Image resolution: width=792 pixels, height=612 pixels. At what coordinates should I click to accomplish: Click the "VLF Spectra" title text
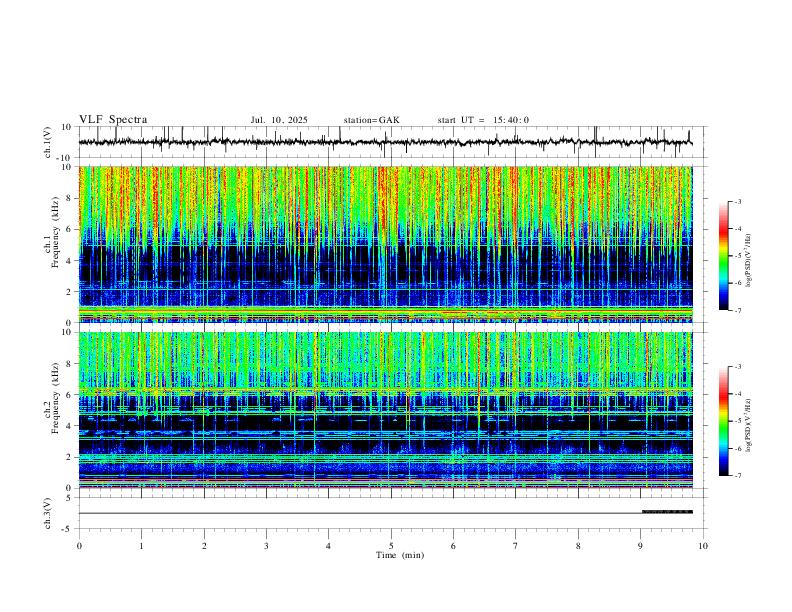click(x=113, y=120)
